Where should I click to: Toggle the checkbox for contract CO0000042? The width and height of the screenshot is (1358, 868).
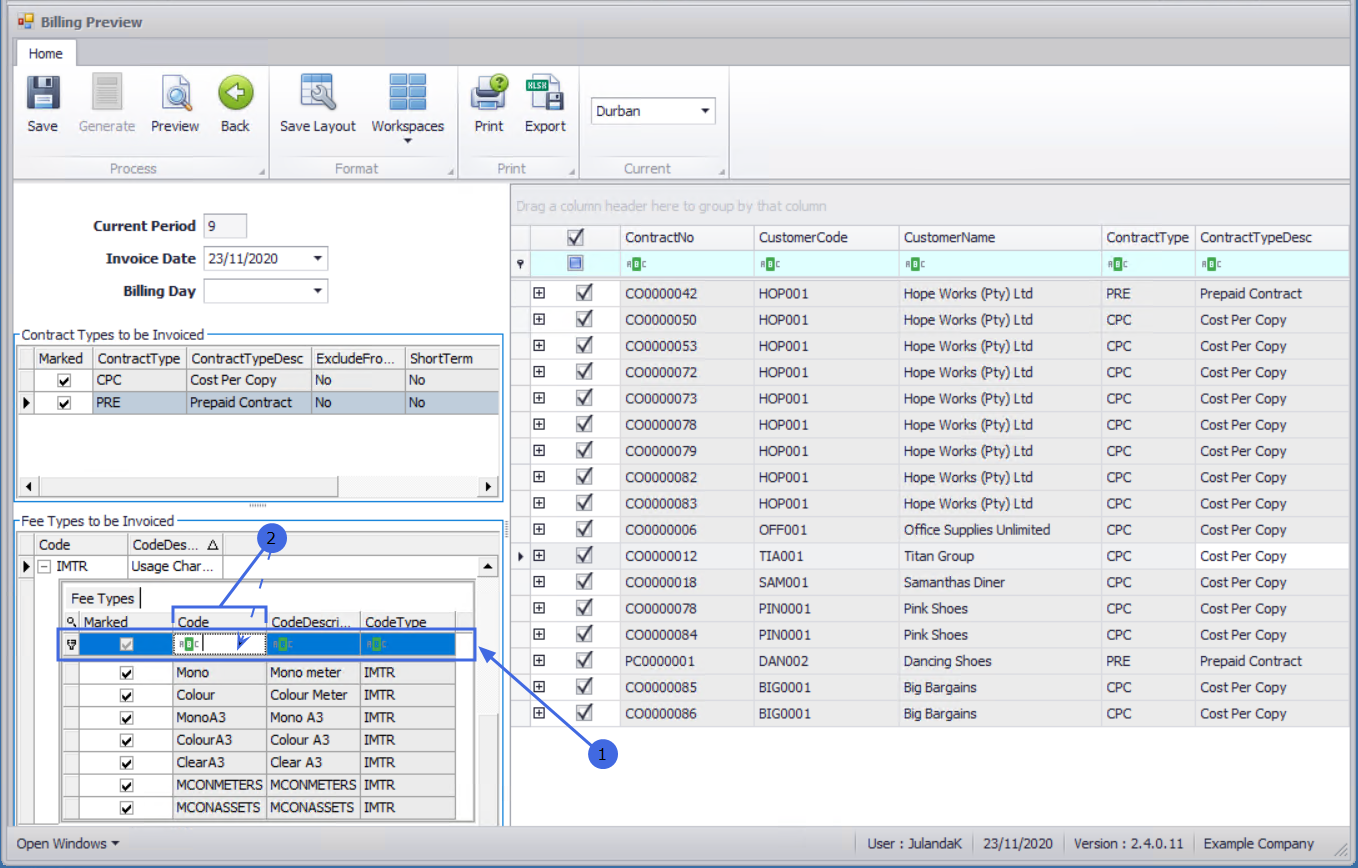click(585, 293)
